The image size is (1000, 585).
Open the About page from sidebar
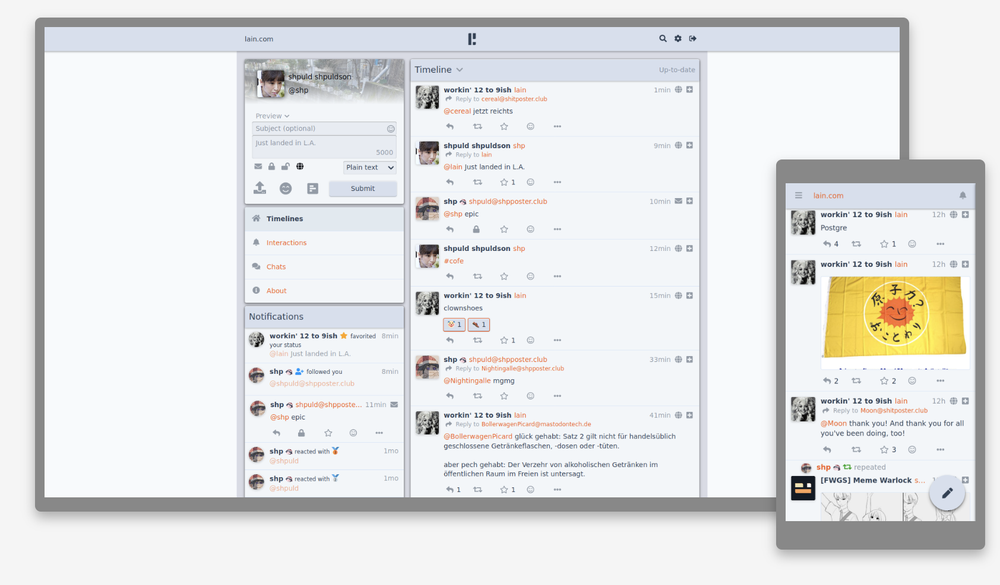tap(324, 291)
